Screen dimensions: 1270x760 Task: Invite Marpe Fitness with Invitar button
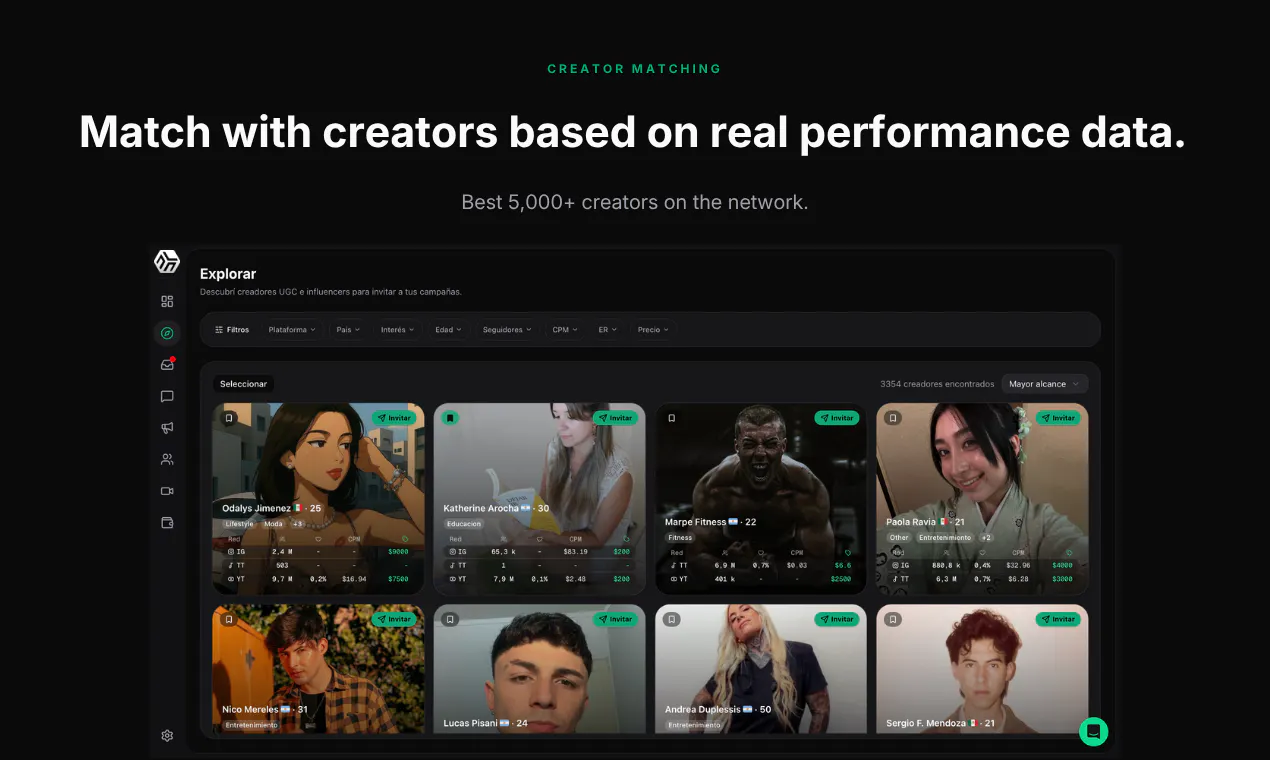pos(836,418)
